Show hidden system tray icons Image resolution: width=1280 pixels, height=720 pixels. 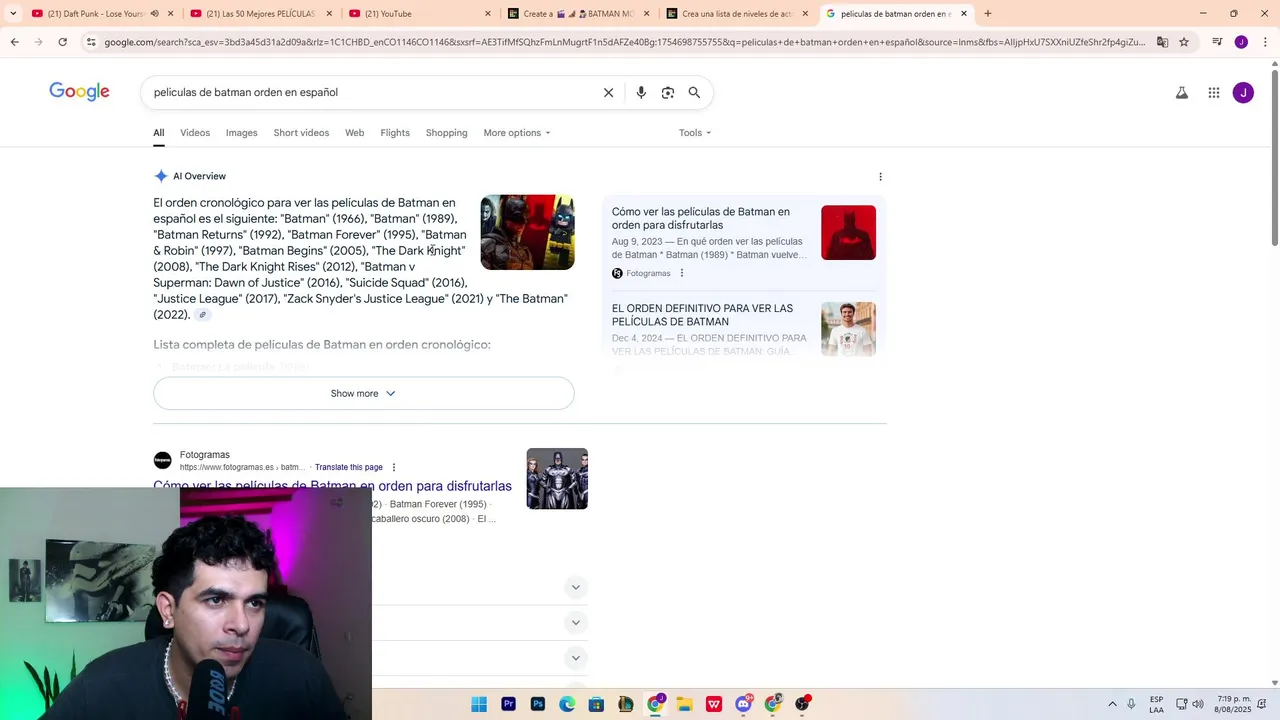coord(1112,704)
